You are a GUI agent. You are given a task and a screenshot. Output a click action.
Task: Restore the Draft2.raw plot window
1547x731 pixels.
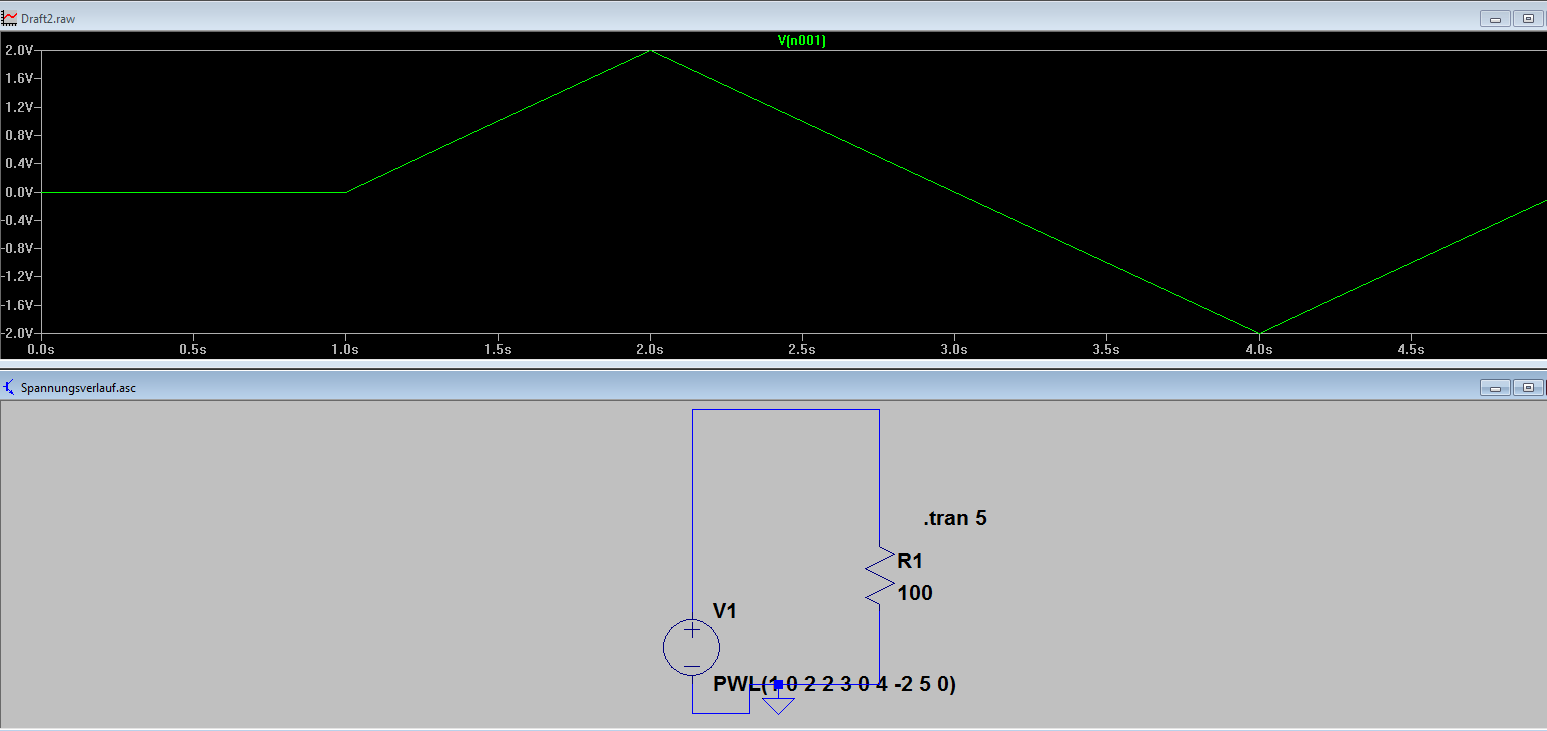[1529, 18]
